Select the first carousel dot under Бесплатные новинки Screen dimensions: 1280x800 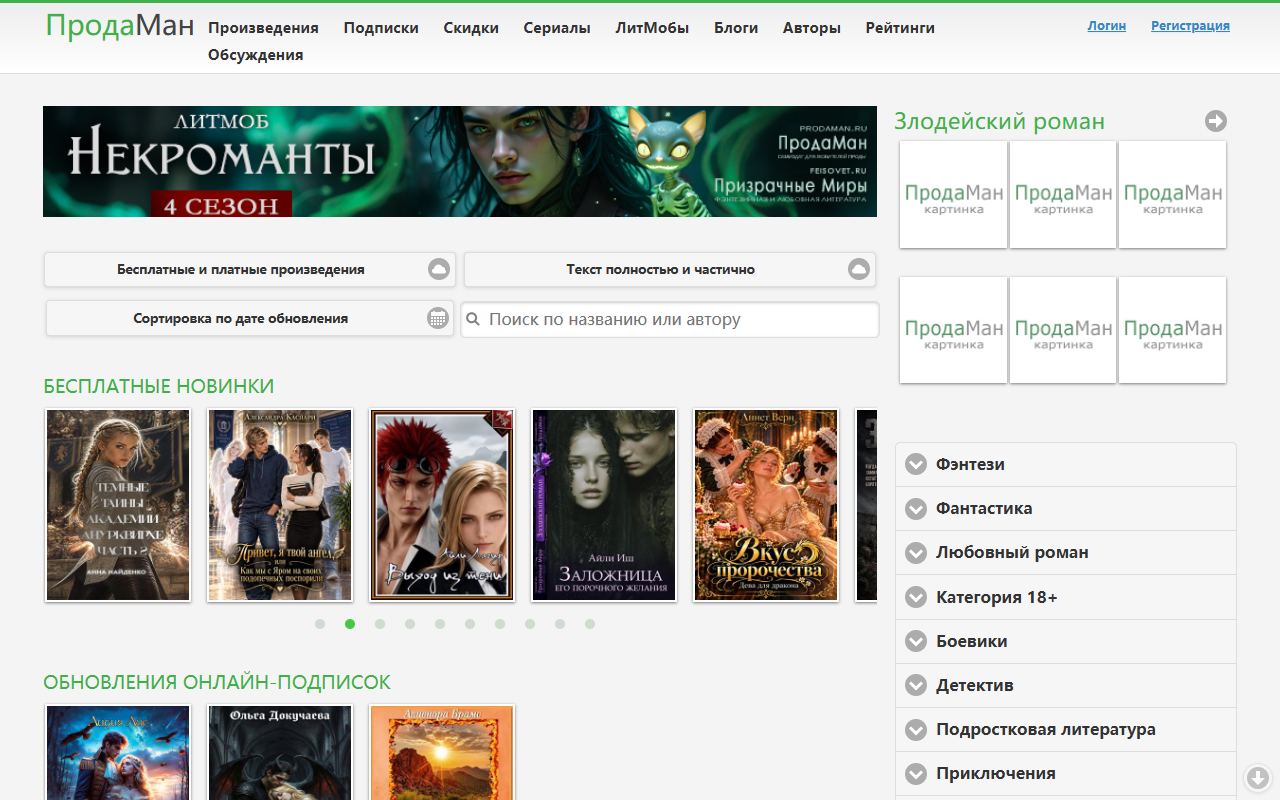(320, 624)
